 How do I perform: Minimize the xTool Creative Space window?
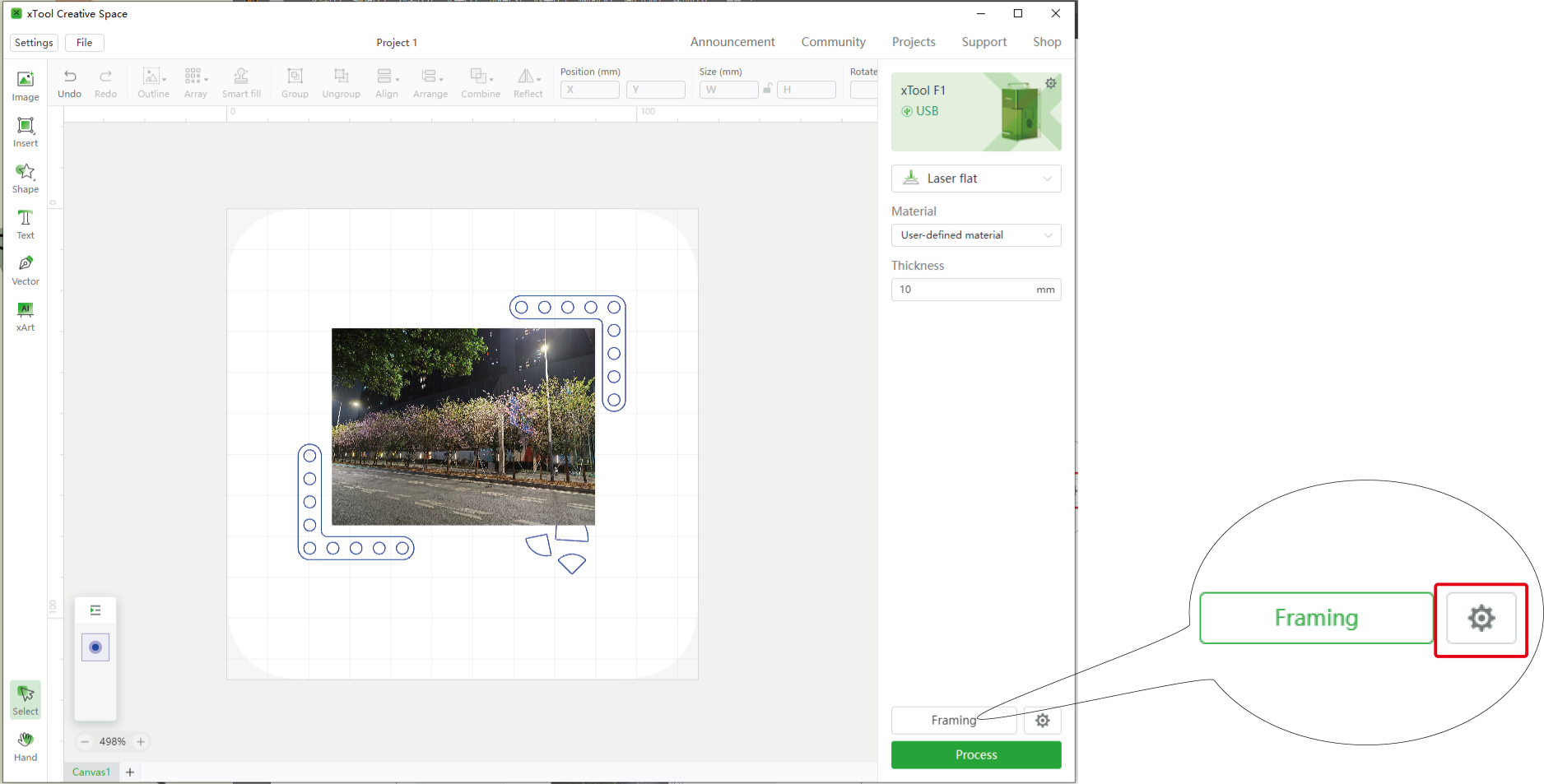coord(980,14)
